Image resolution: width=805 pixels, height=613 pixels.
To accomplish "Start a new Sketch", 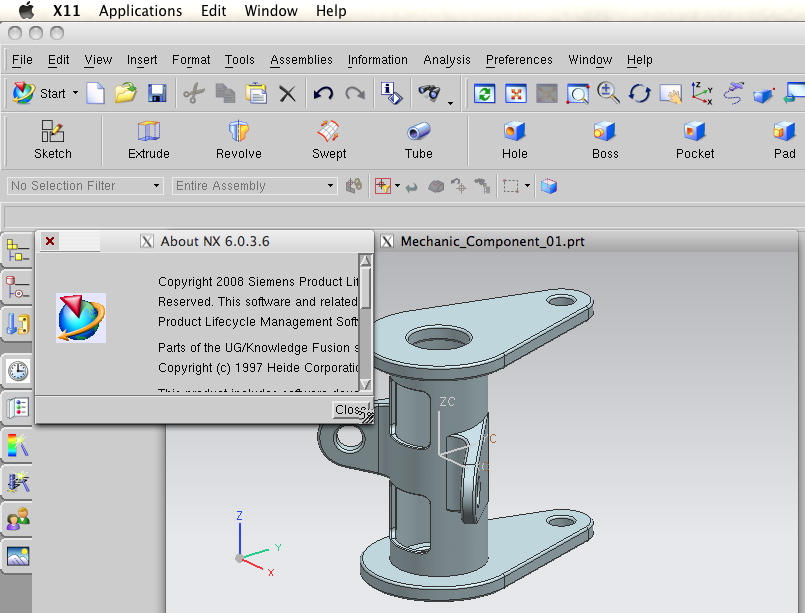I will (x=53, y=139).
